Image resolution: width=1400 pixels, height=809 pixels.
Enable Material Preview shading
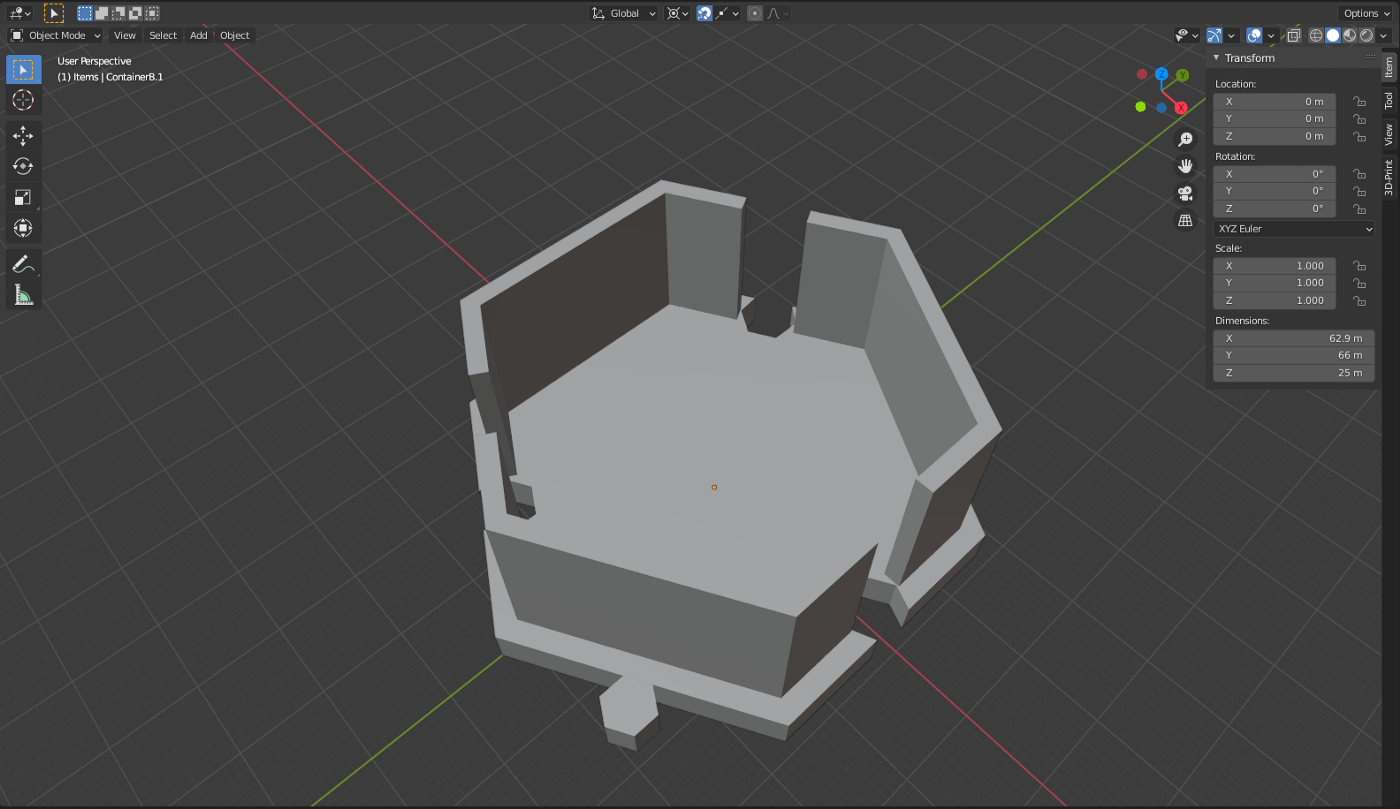coord(1349,34)
